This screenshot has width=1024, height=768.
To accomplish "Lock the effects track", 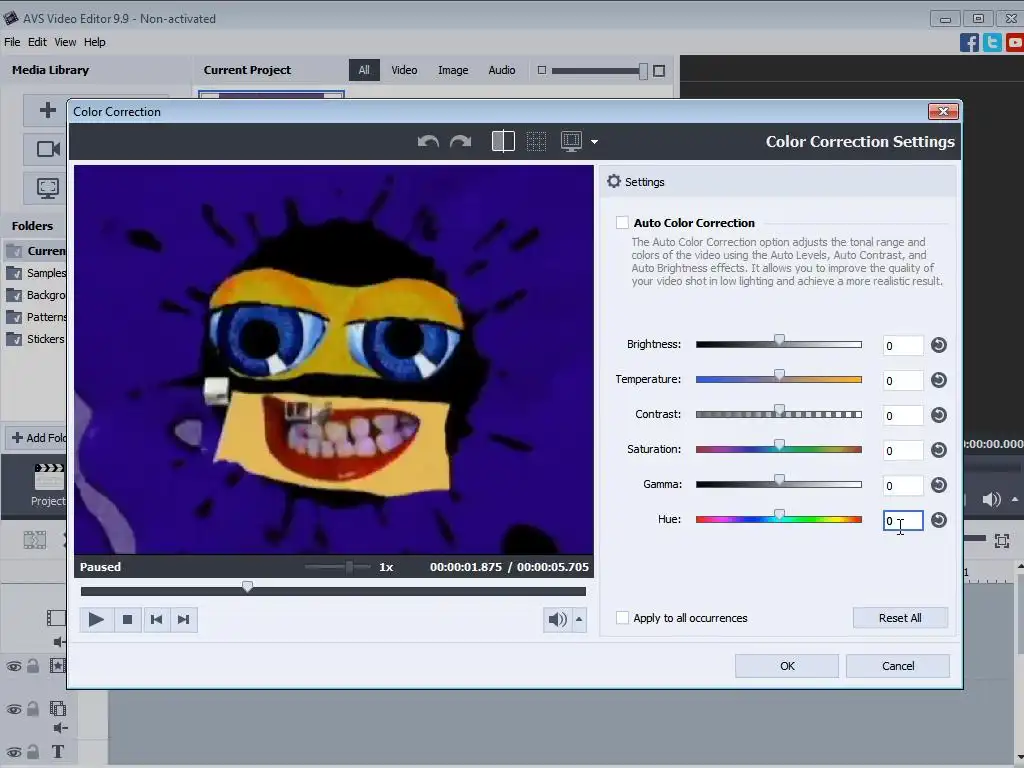I will (33, 665).
